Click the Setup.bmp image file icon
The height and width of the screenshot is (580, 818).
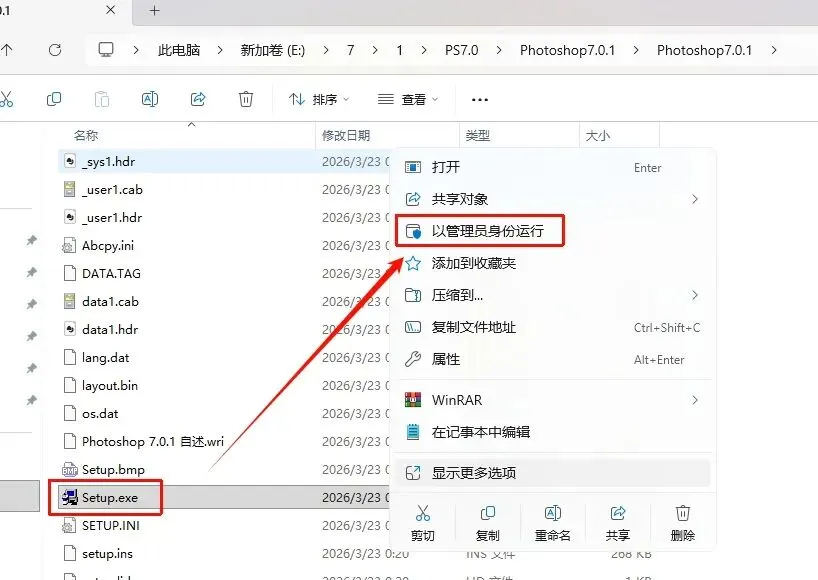point(69,469)
